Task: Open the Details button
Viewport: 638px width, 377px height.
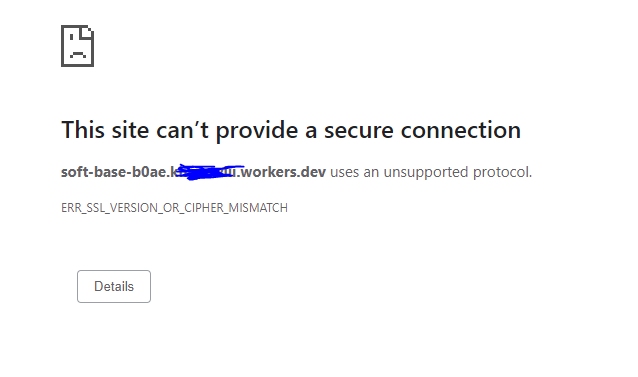Action: point(114,286)
